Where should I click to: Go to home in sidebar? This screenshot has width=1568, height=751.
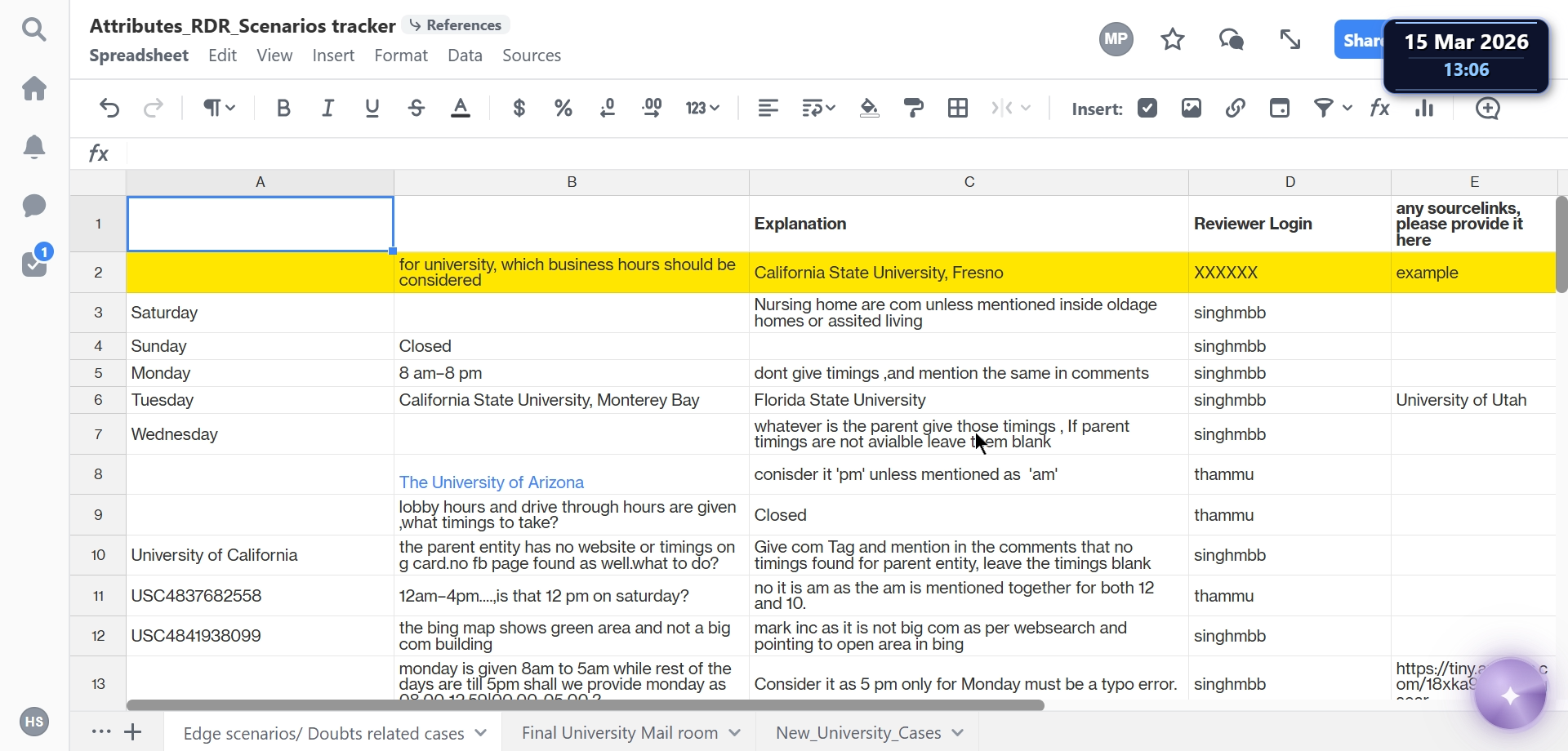point(33,88)
